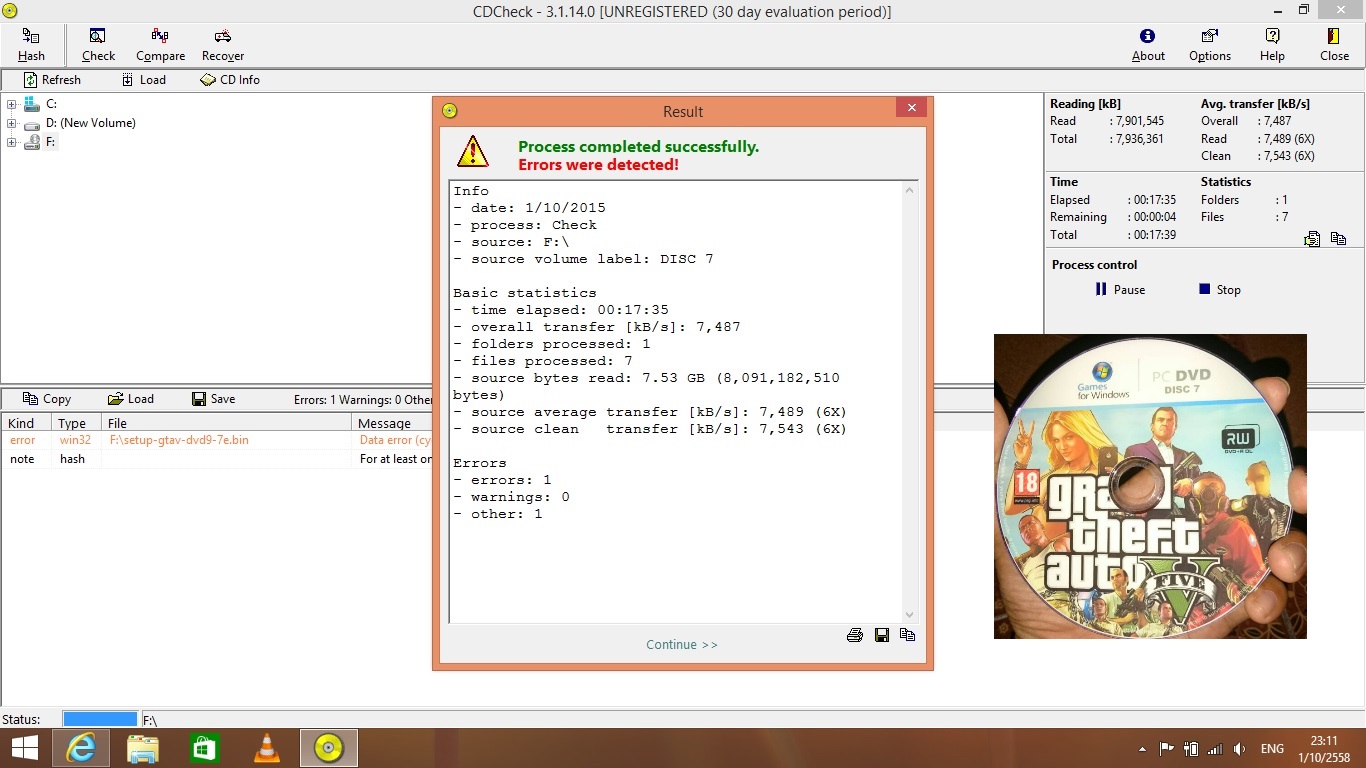Select the setup-gtav-dvd9-7e.bin error row
The width and height of the screenshot is (1366, 768).
coord(179,440)
